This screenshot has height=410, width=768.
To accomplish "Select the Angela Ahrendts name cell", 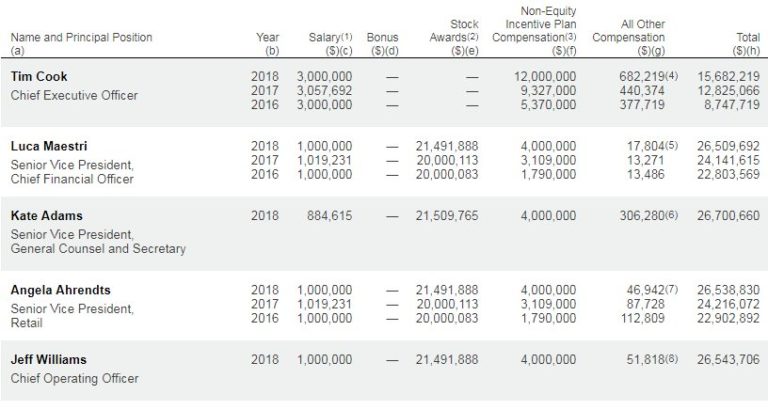I will click(60, 290).
